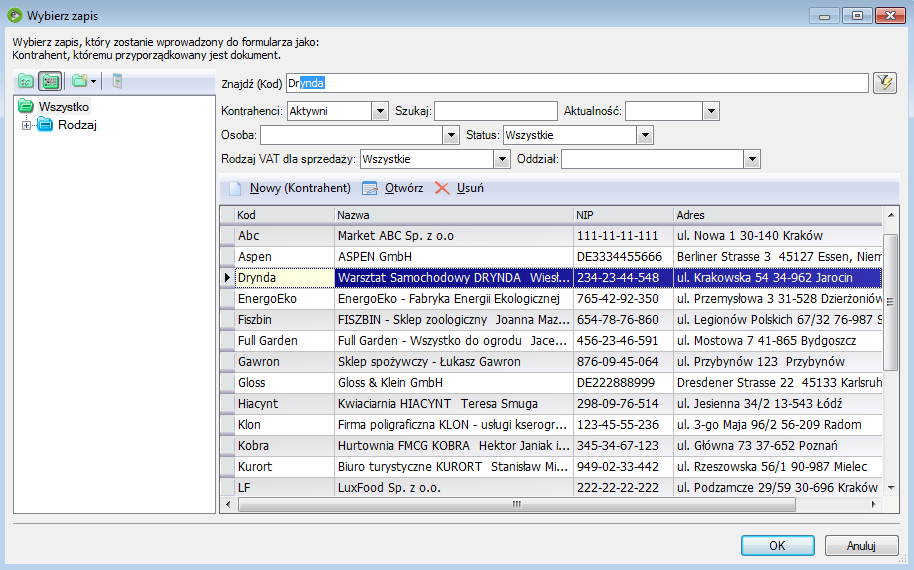Click Nowy (Kontrahent) button

click(290, 188)
